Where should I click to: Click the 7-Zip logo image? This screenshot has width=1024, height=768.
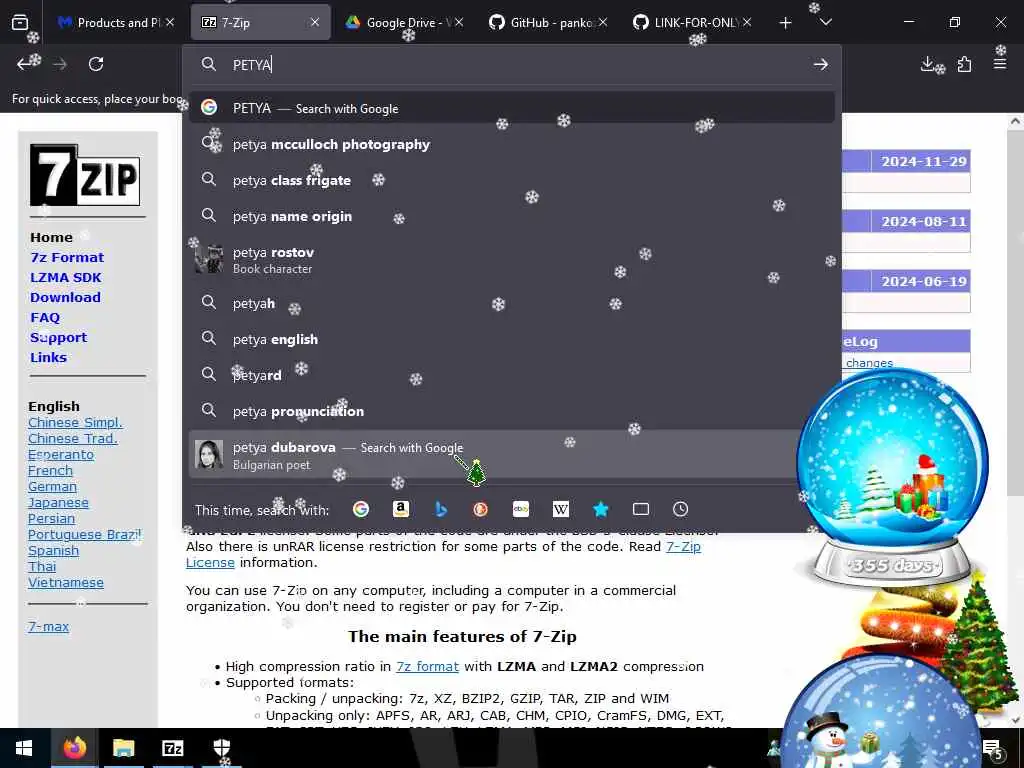pyautogui.click(x=85, y=175)
